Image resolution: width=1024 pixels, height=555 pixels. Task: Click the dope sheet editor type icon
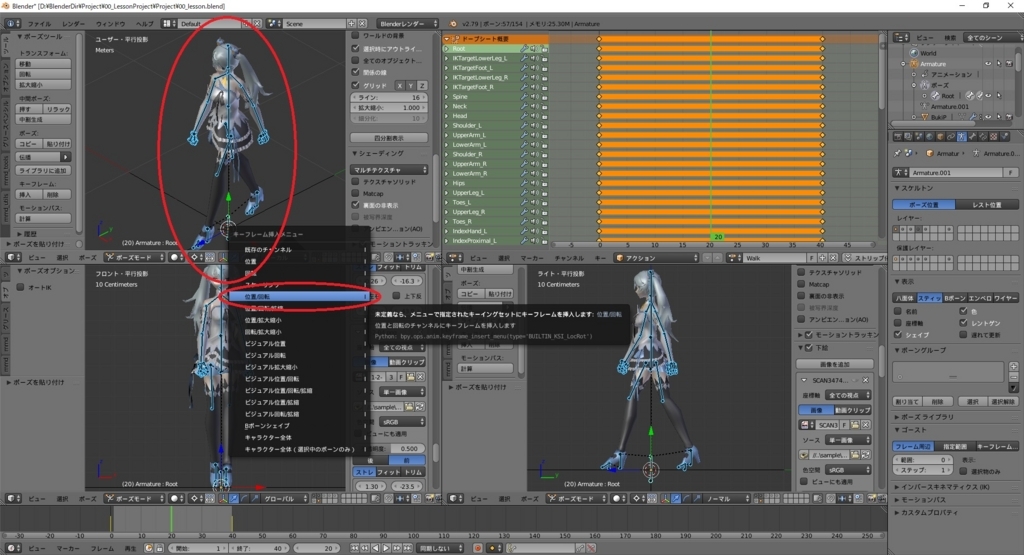[455, 258]
